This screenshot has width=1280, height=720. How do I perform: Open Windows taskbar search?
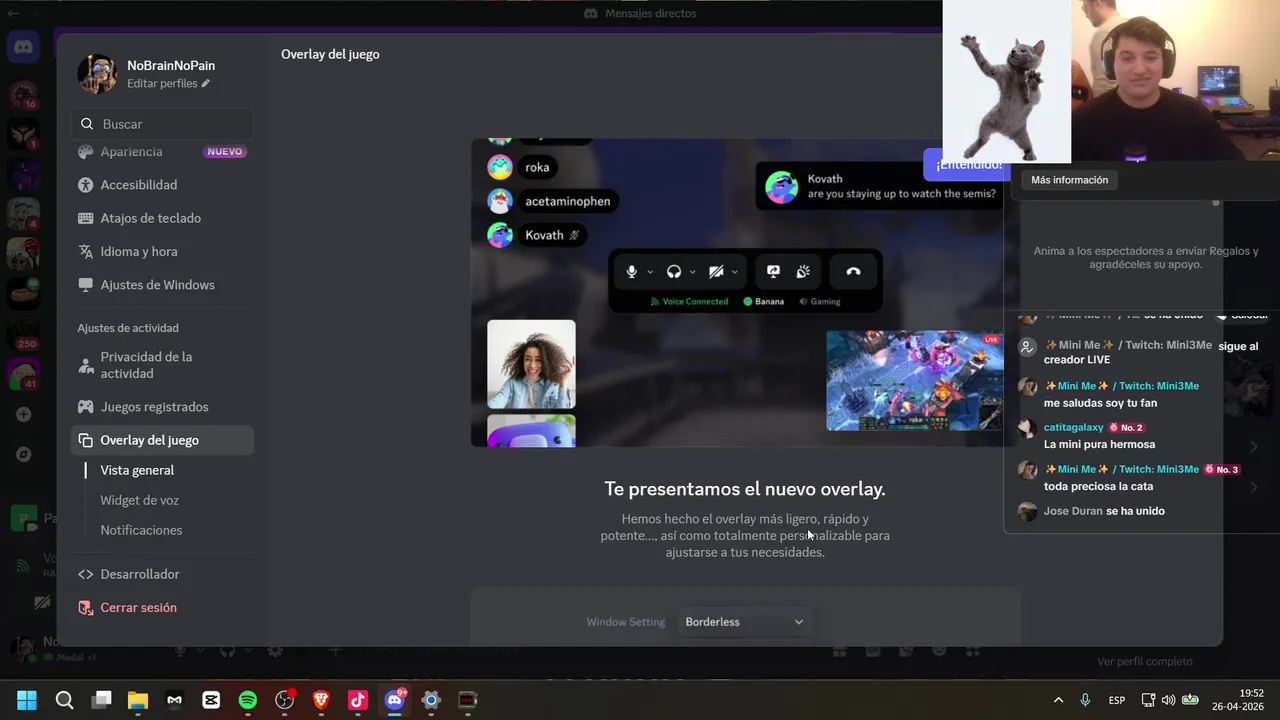(64, 700)
